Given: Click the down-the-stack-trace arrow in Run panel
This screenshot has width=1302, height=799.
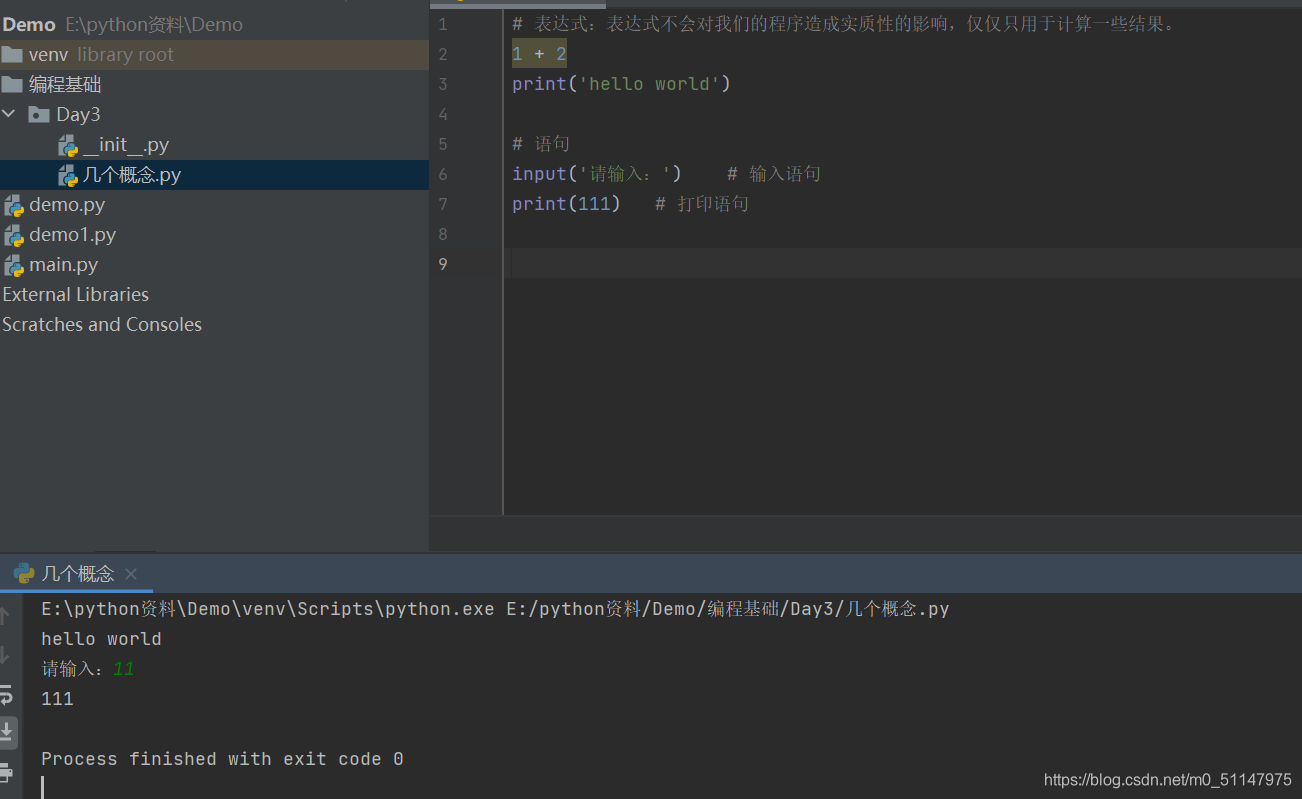Looking at the screenshot, I should point(4,655).
